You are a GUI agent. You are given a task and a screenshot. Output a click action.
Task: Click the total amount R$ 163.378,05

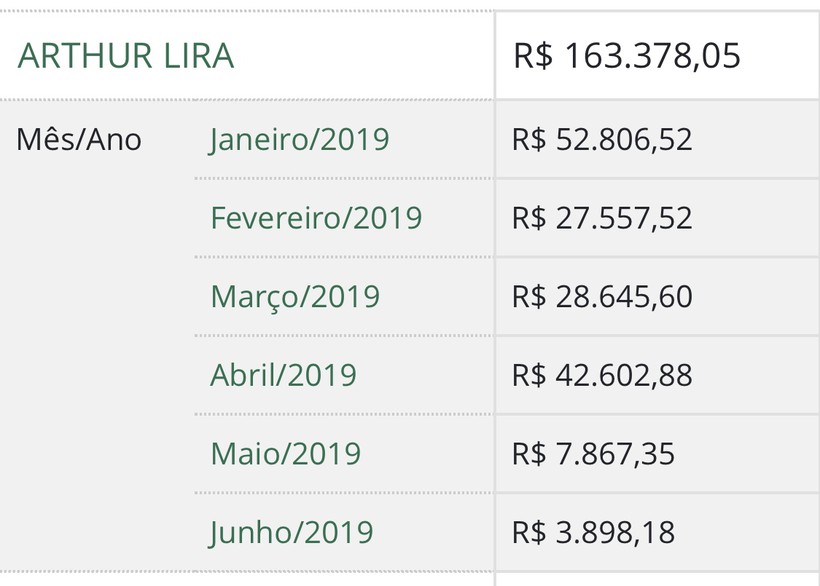(627, 55)
